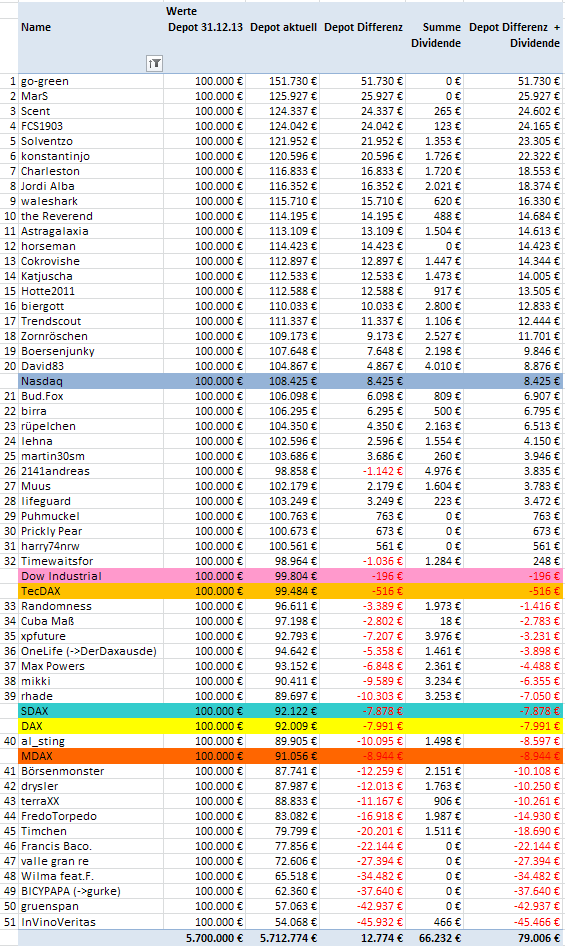565x946 pixels.
Task: Click the name cell Scent
Action: point(36,111)
